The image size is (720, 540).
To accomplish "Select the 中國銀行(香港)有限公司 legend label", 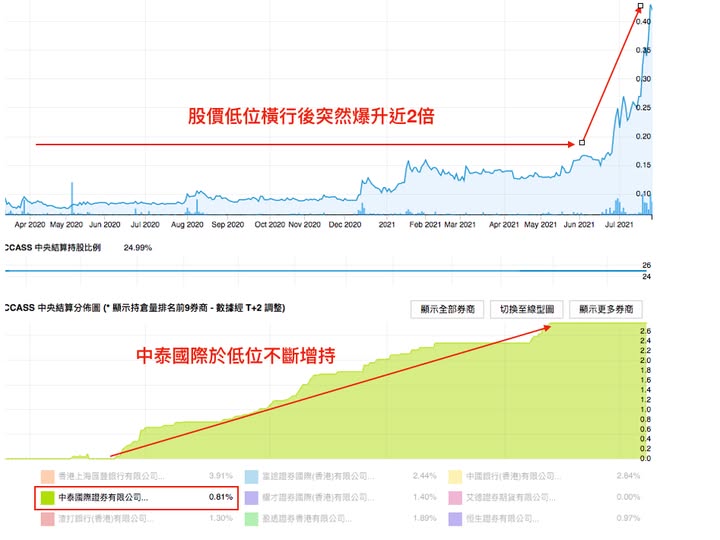I will point(514,476).
